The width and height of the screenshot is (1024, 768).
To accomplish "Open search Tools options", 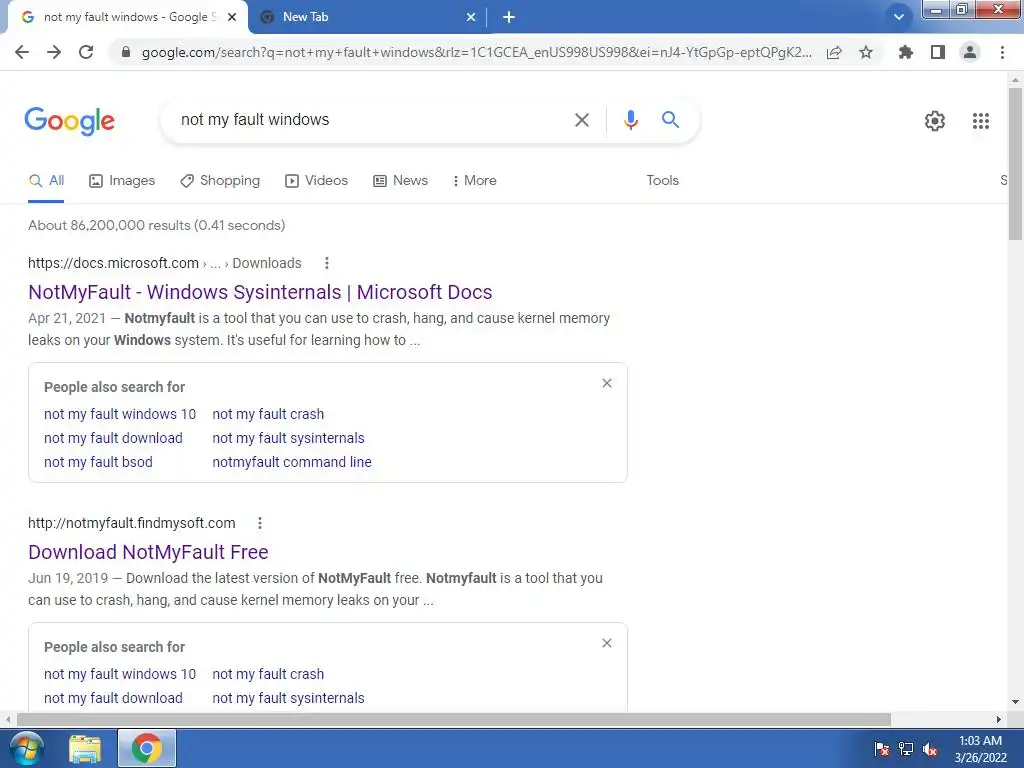I will [x=662, y=181].
